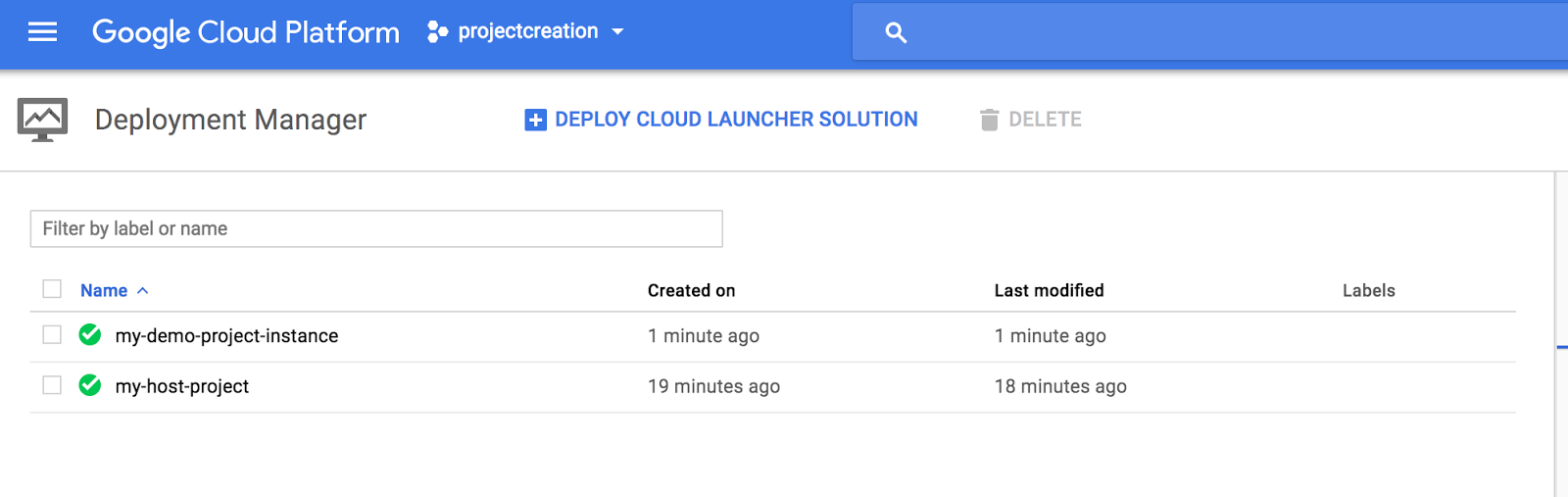The height and width of the screenshot is (497, 1568).
Task: Click the magnifier search icon
Action: pyautogui.click(x=896, y=32)
